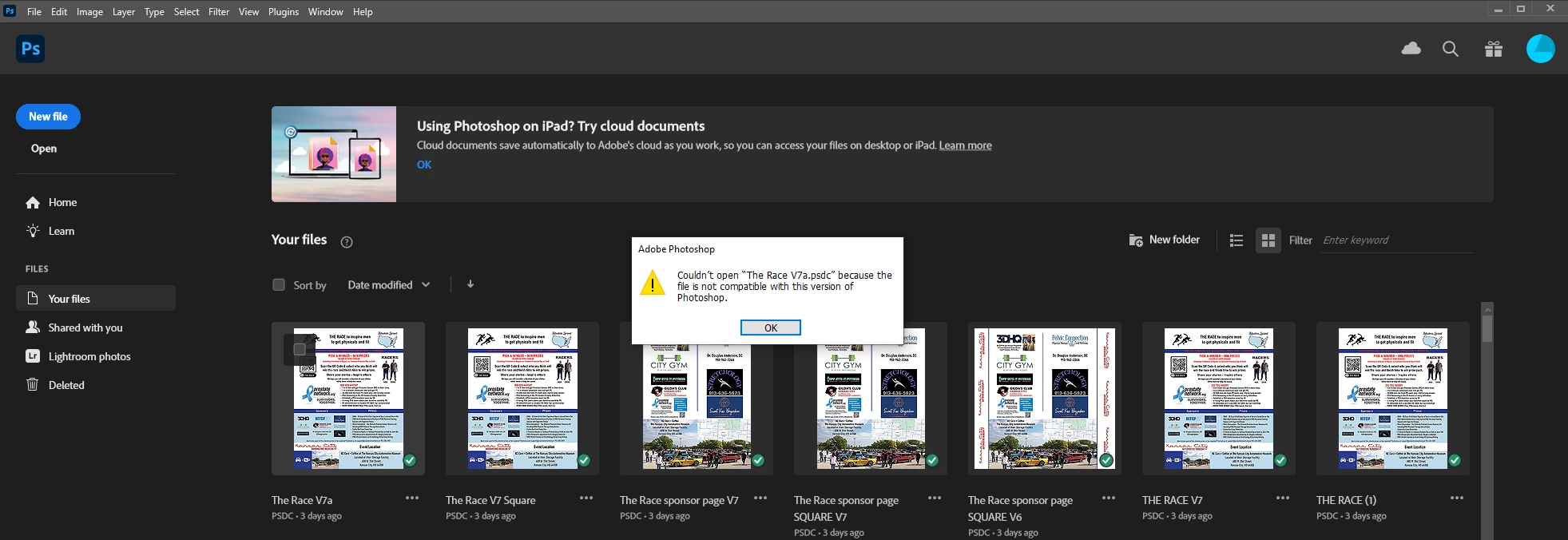This screenshot has width=1568, height=540.
Task: Open the Type menu
Action: tap(154, 12)
